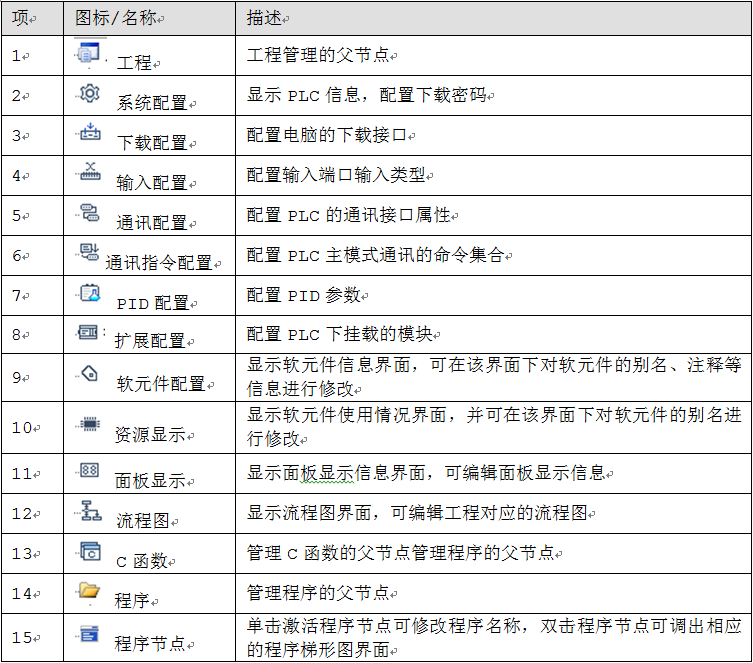
Task: Select the 系统配置 name text
Action: coord(152,102)
